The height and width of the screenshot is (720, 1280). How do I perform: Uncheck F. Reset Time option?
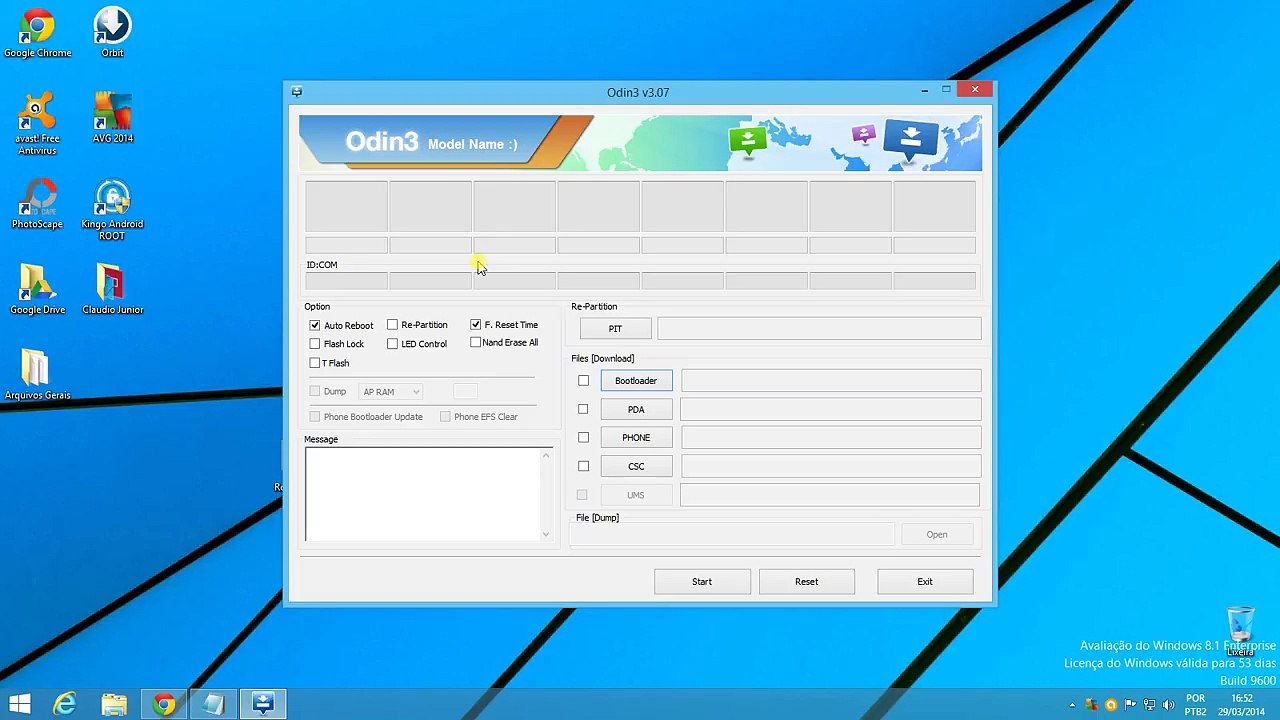476,324
